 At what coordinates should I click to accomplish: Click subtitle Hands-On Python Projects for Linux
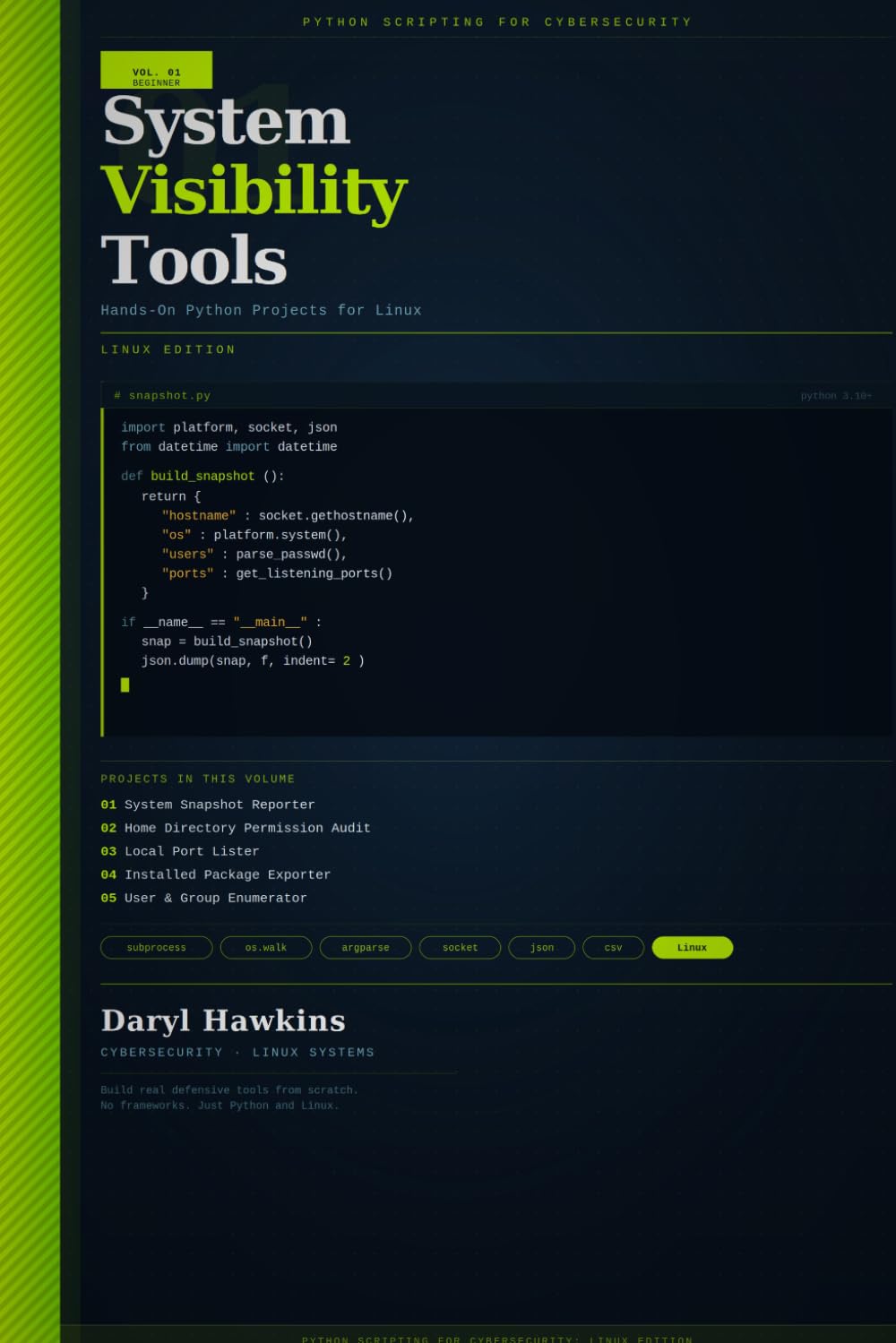point(261,310)
